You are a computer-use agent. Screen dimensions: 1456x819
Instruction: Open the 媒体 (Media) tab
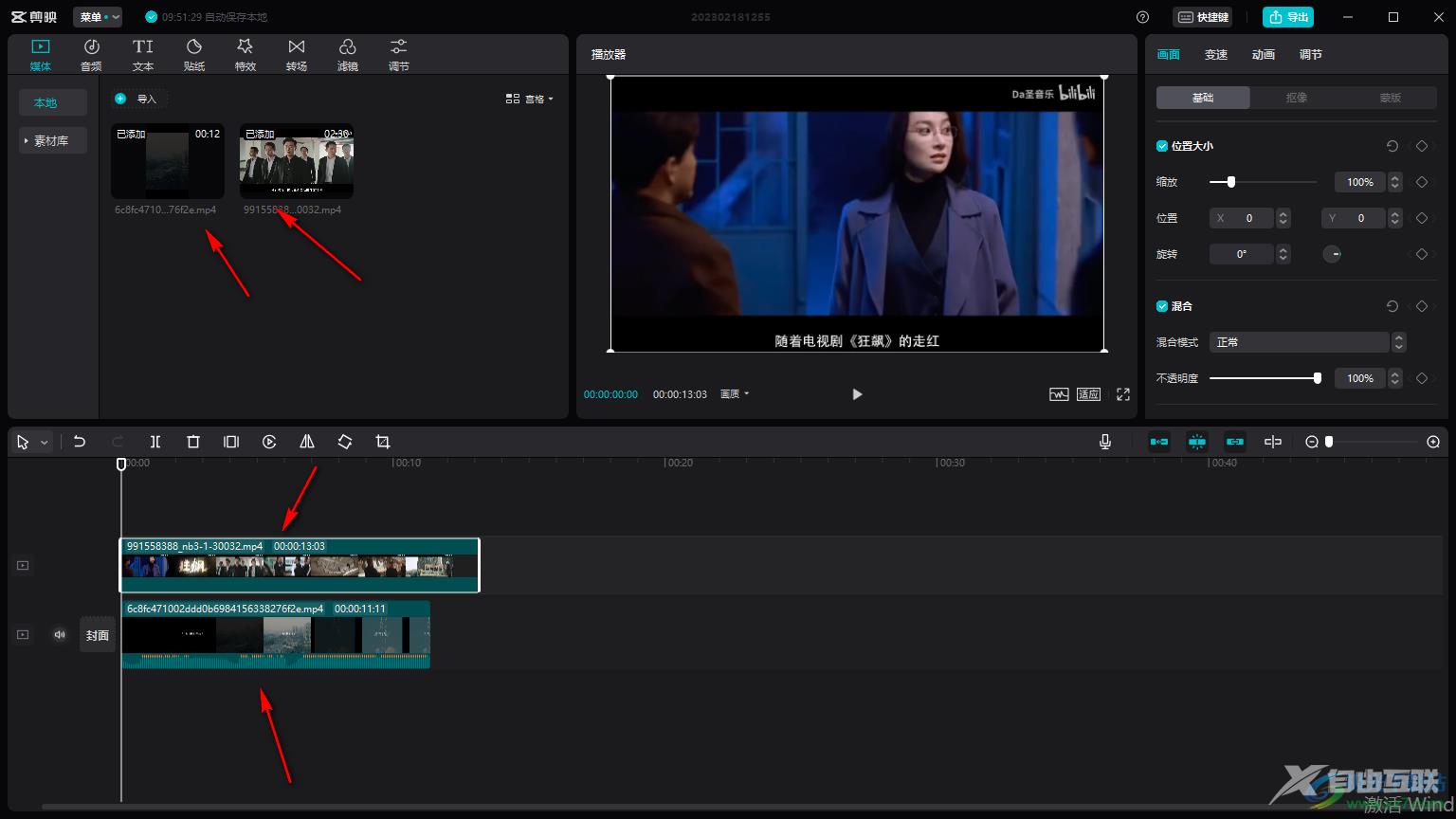40,55
